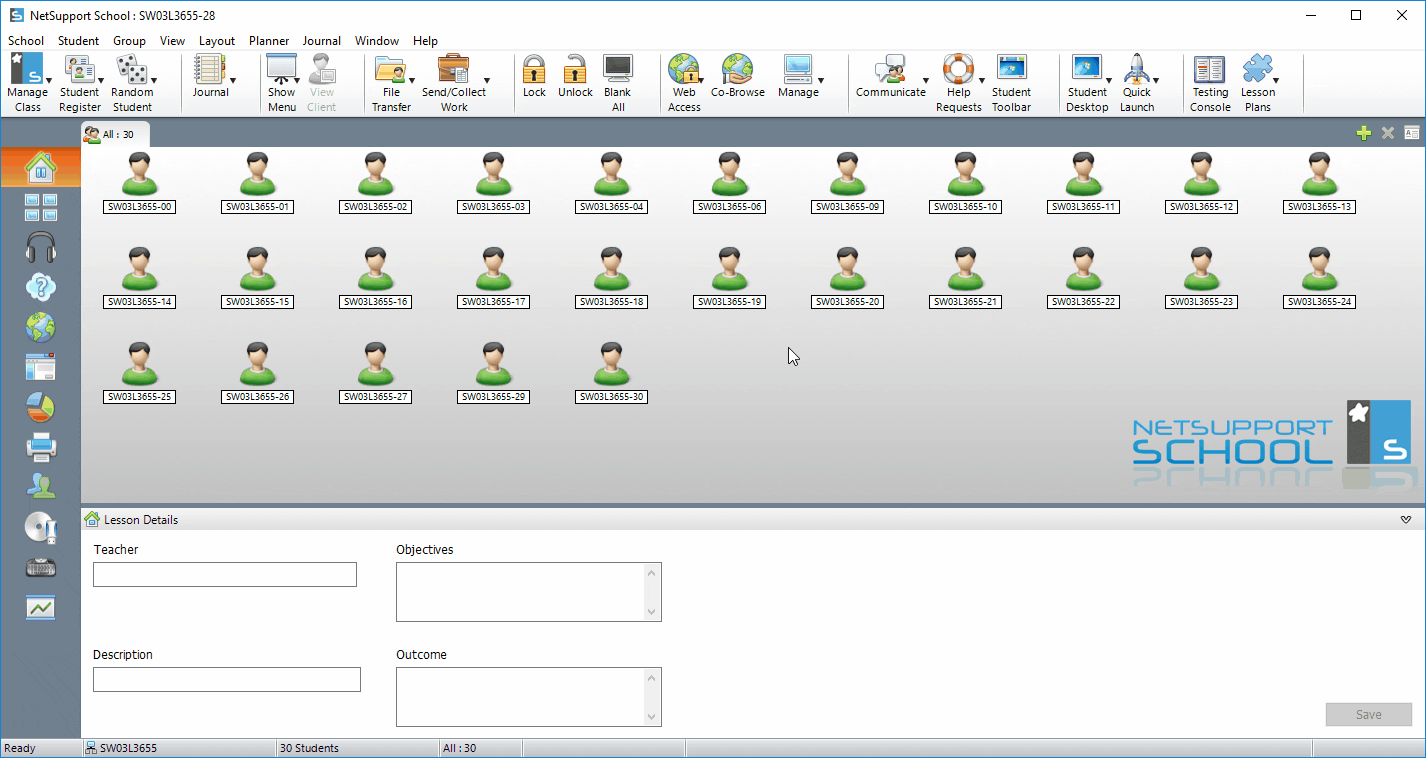Open the Testing Console
Image resolution: width=1426 pixels, height=758 pixels.
[x=1210, y=80]
